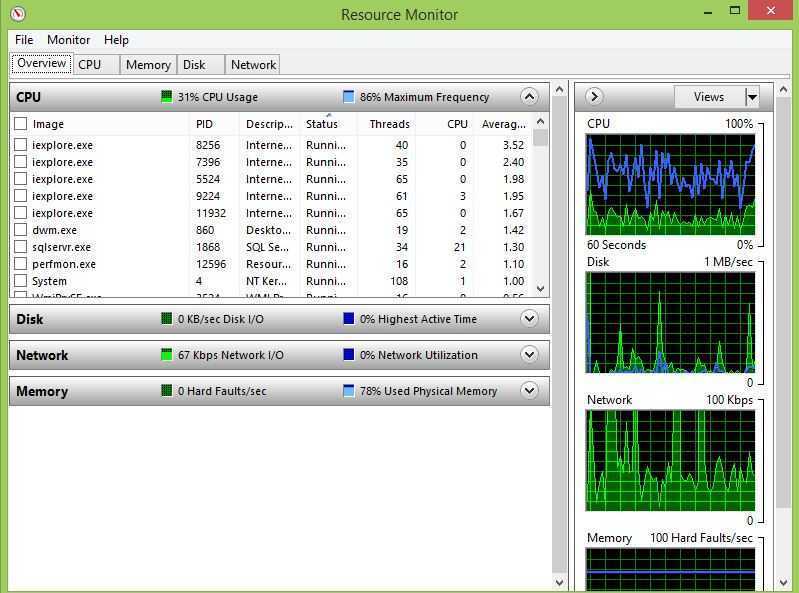
Task: Click the Network activity graph
Action: [x=671, y=461]
